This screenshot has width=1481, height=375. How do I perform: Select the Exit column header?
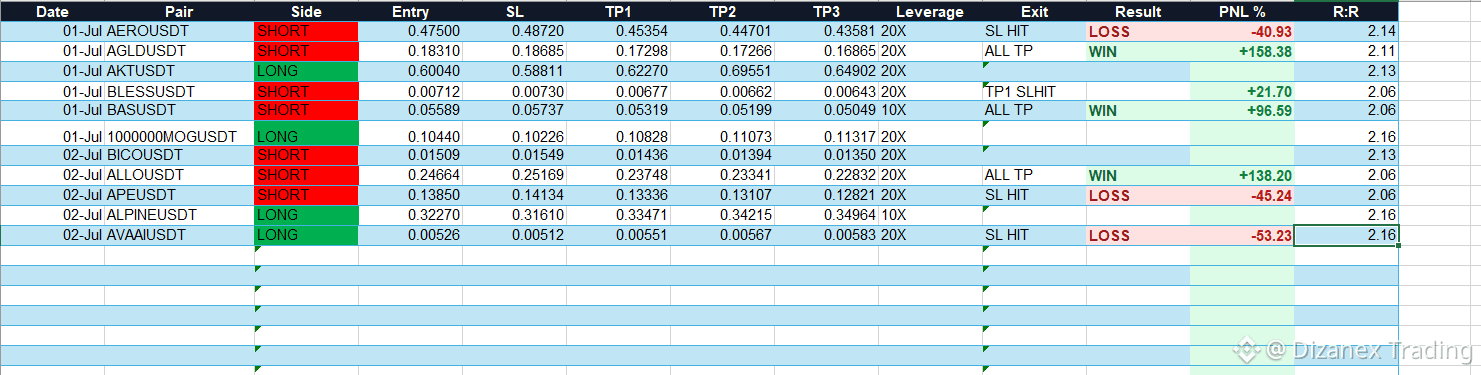click(1034, 12)
